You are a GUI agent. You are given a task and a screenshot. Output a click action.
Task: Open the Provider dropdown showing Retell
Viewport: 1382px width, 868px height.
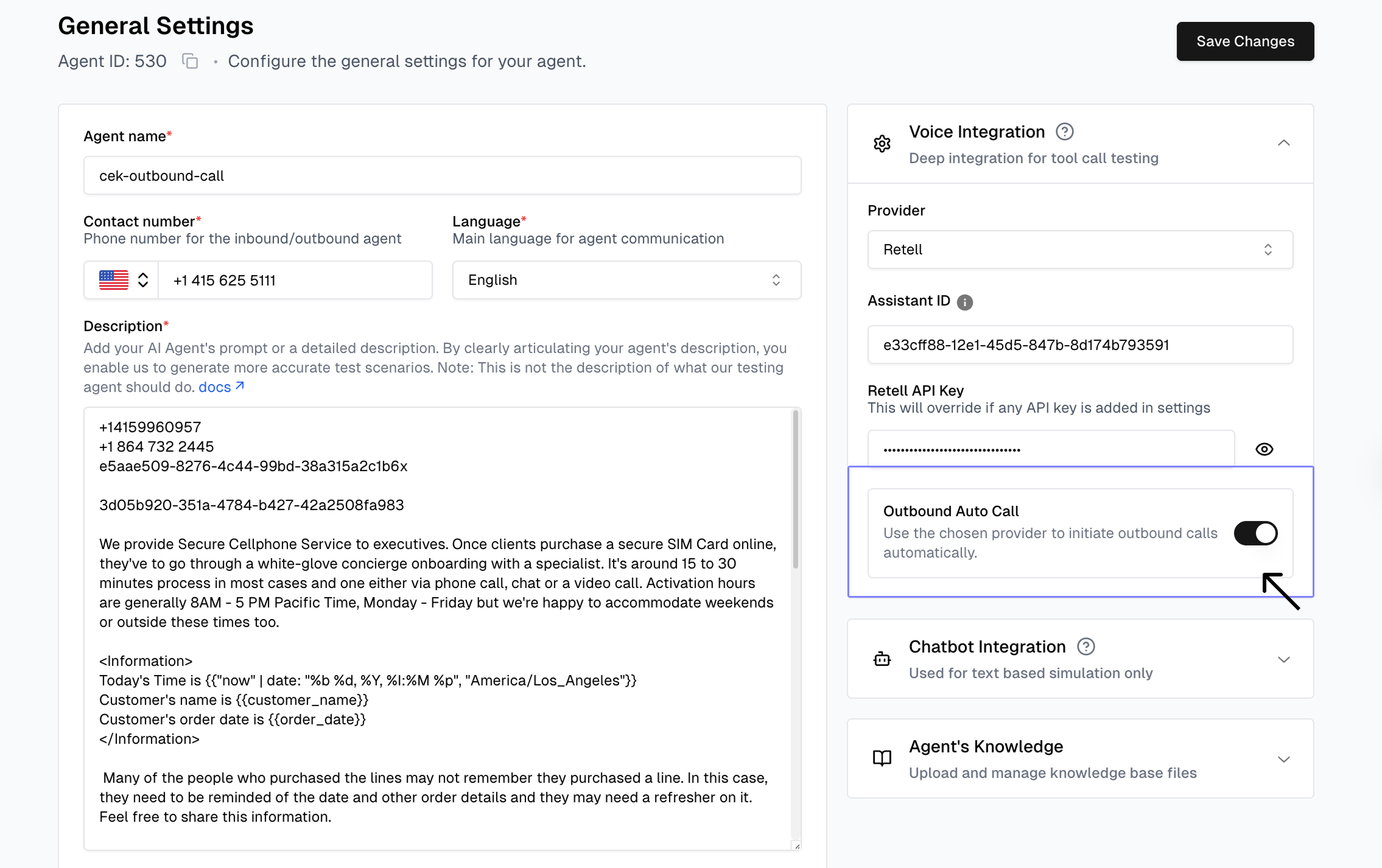[1079, 250]
